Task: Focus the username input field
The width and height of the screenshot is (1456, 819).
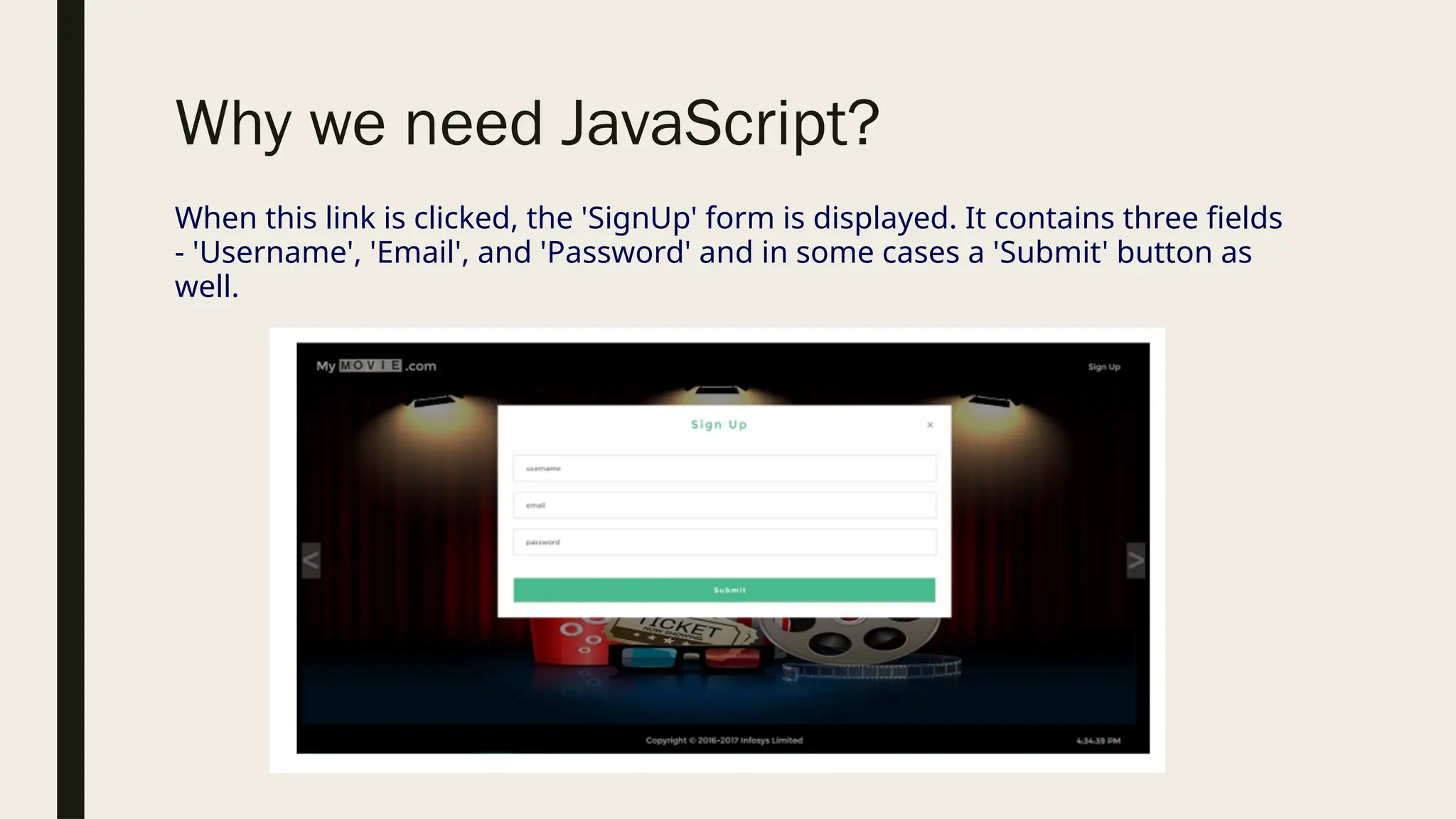Action: [724, 469]
